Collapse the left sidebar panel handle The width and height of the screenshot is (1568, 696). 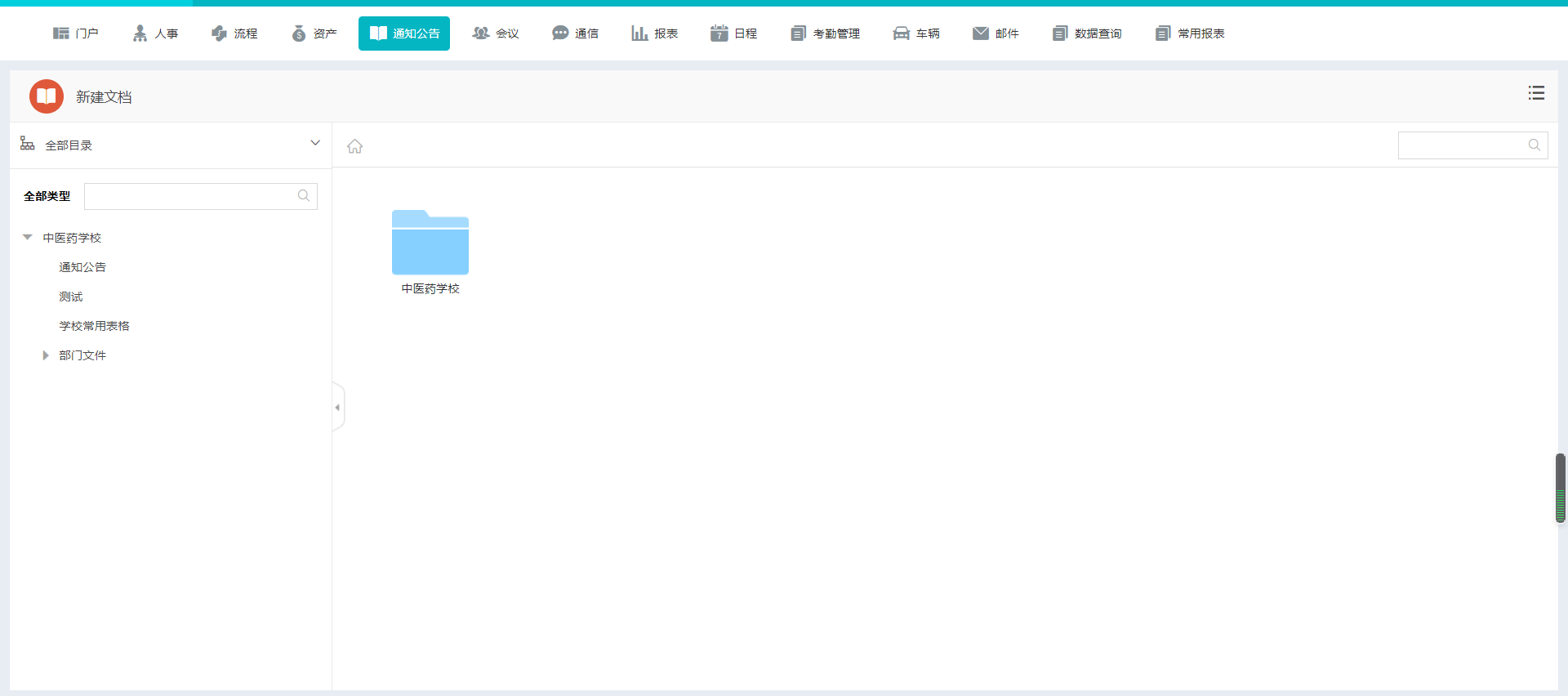[338, 407]
